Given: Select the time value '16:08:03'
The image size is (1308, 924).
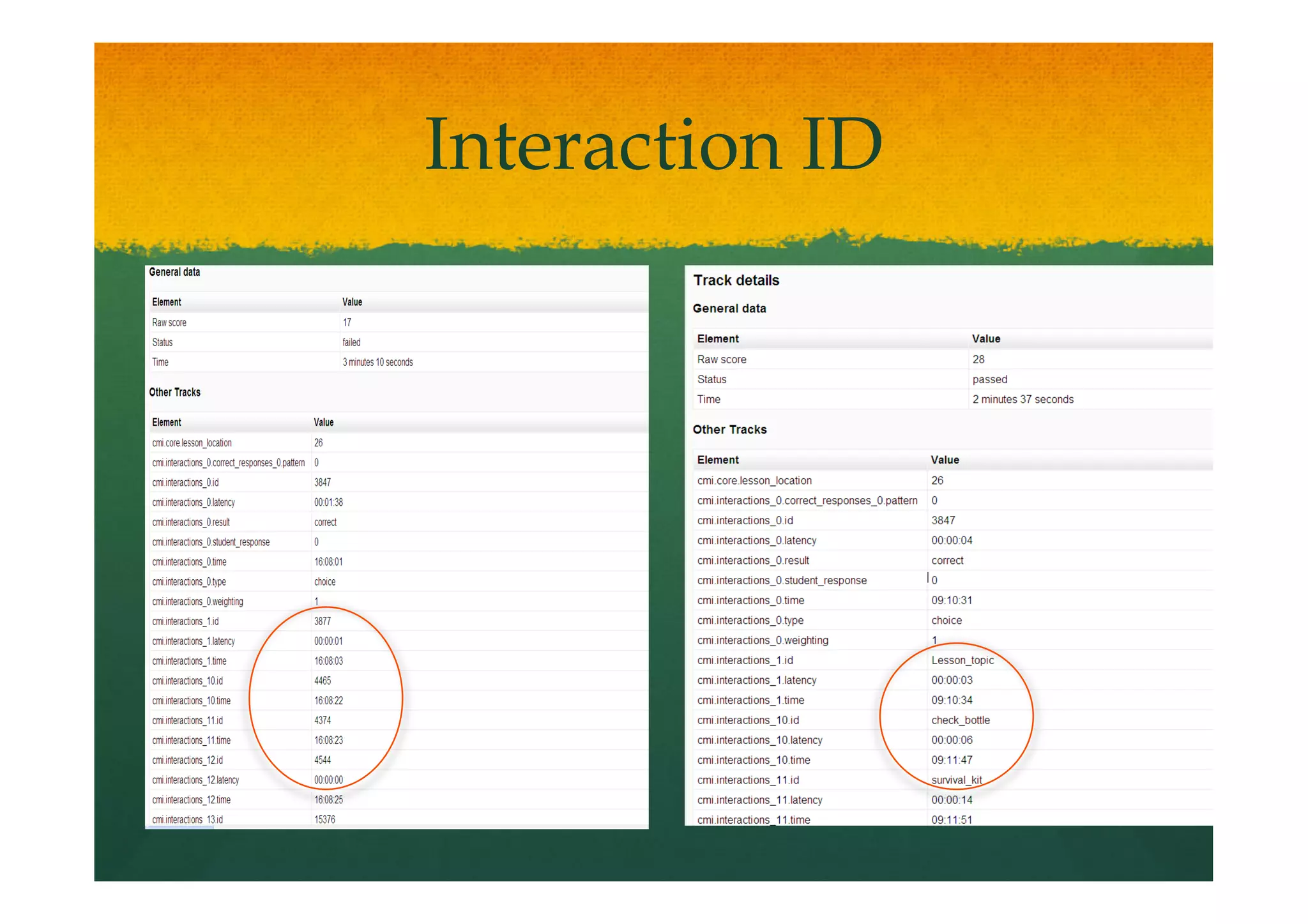Looking at the screenshot, I should 328,661.
